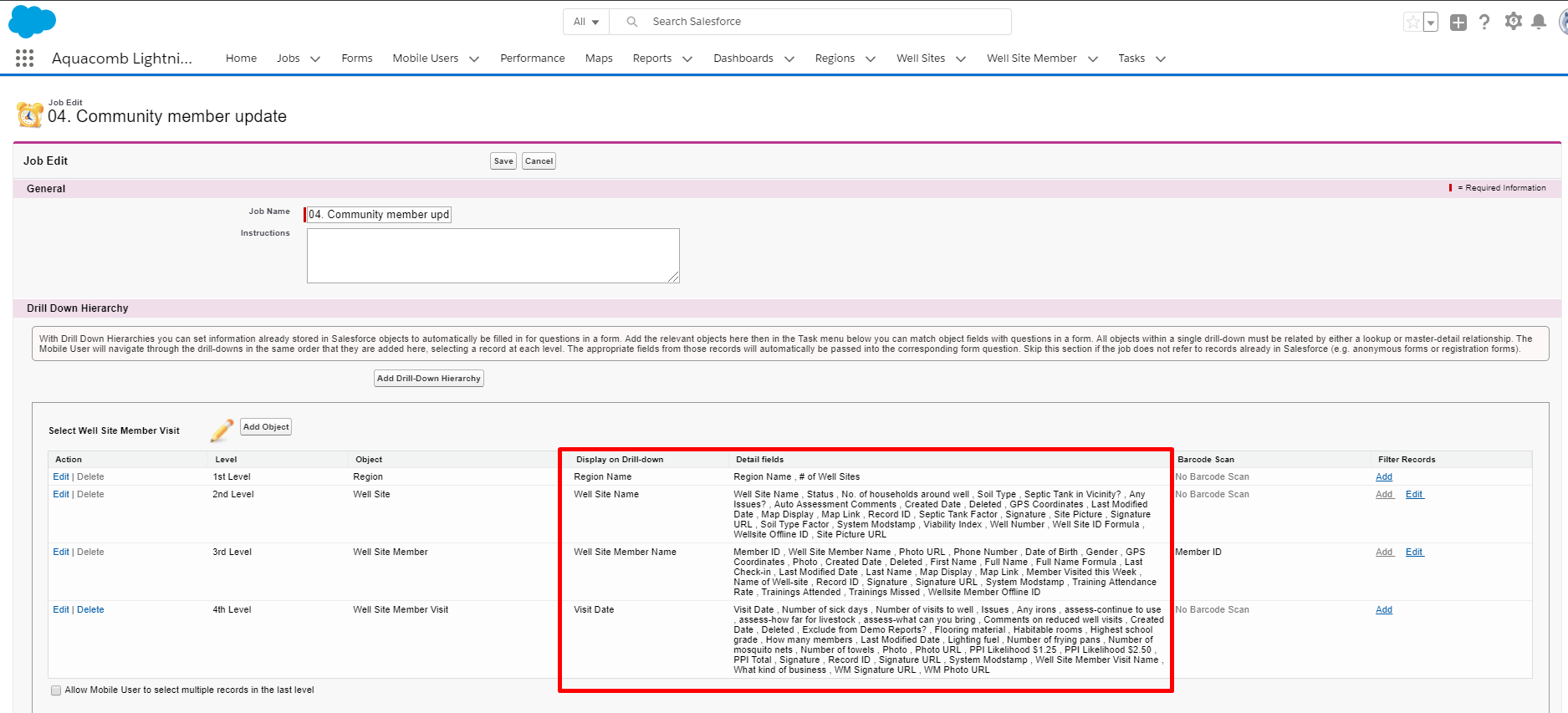Click the Job Edit clock icon
This screenshot has width=1568, height=713.
click(x=30, y=115)
